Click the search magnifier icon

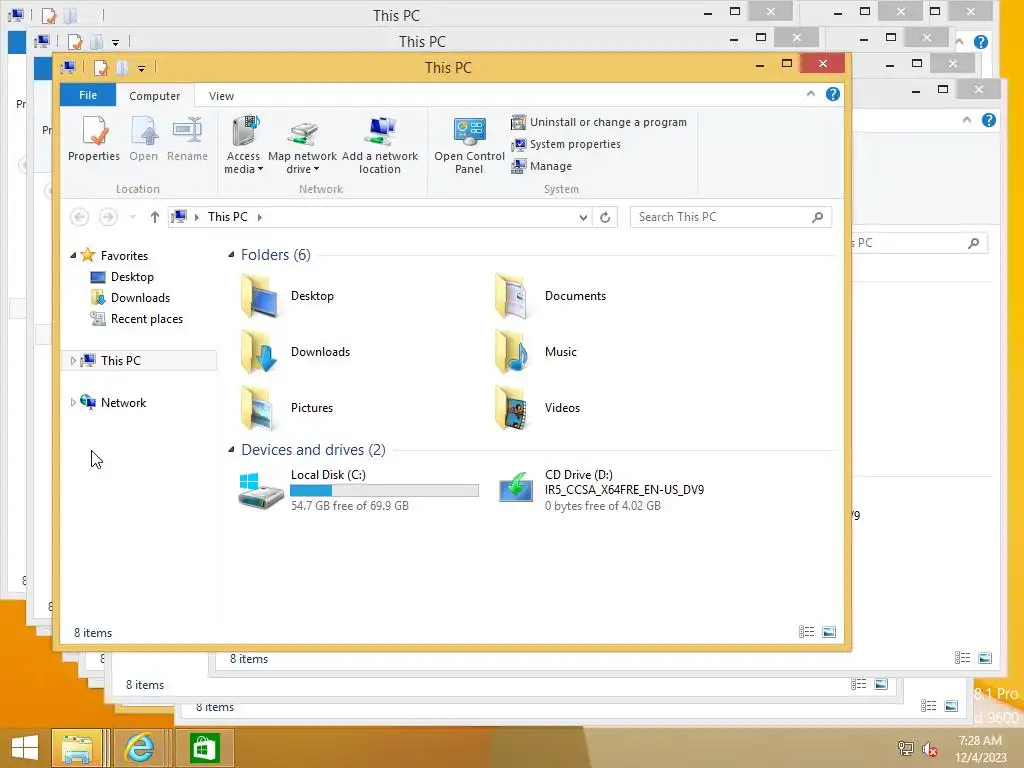coord(818,217)
